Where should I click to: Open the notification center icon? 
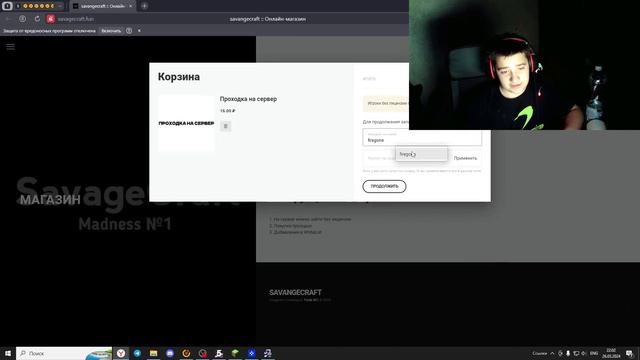pos(630,353)
